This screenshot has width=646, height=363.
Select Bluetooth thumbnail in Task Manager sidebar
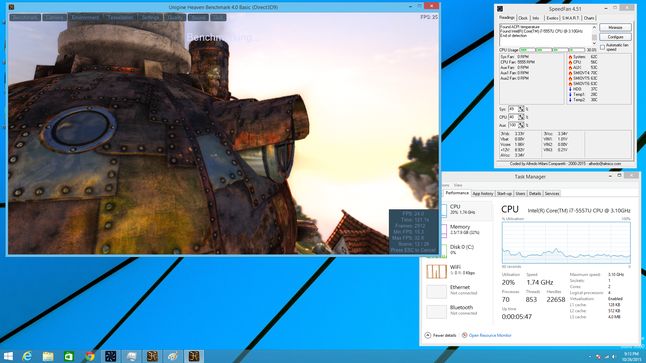(436, 311)
